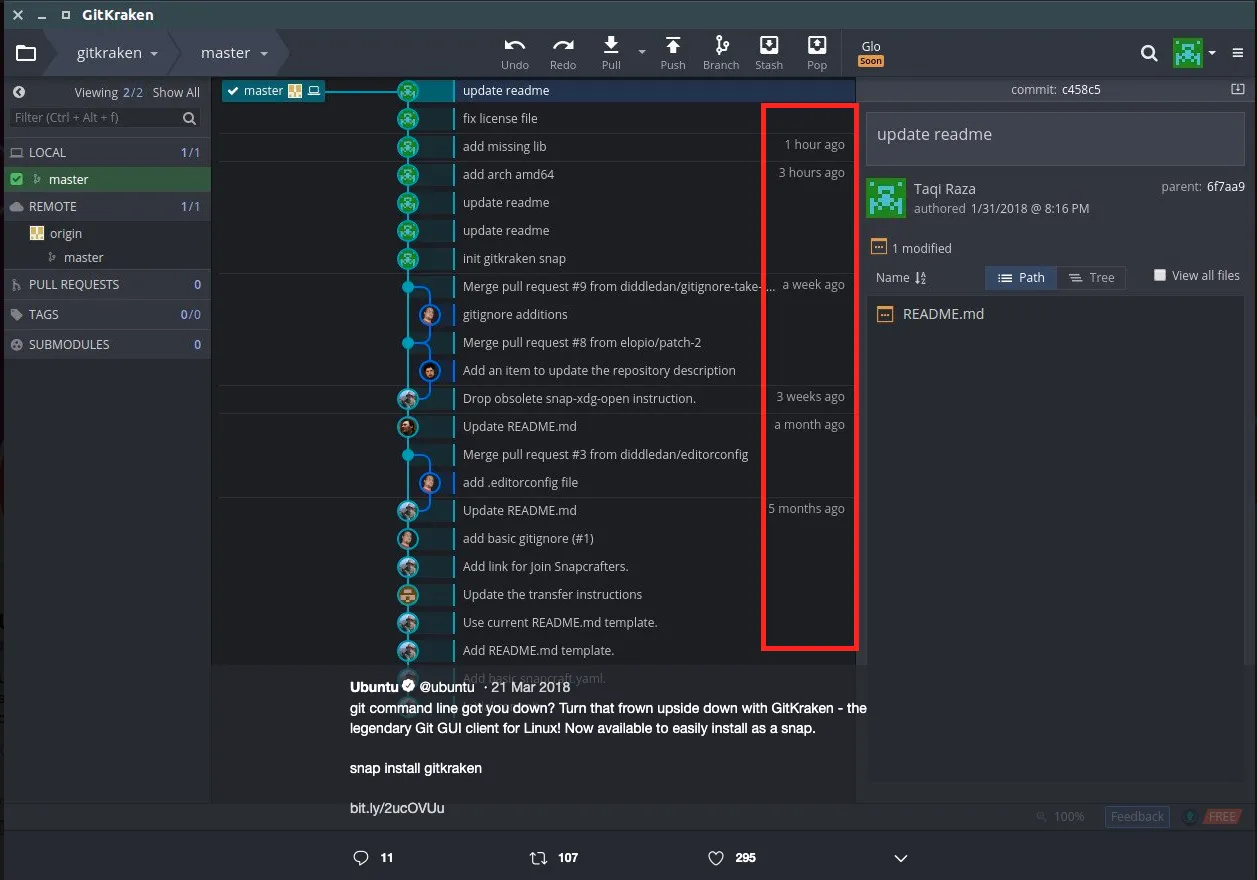Screen dimensions: 1257x880
Task: Click the FREE license badge
Action: 1221,817
